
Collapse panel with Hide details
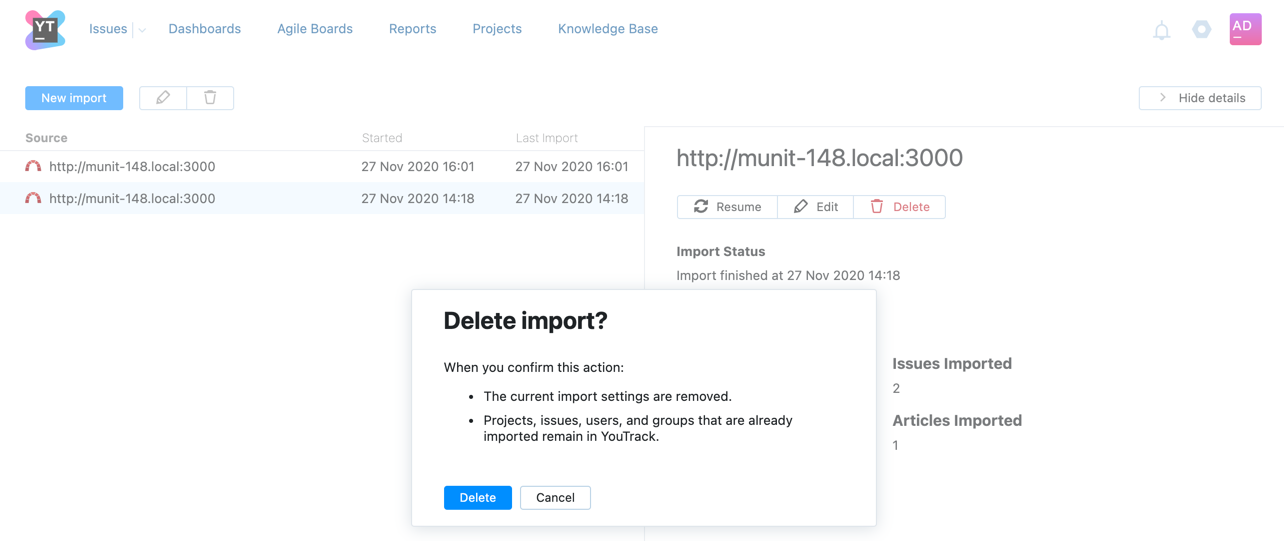(1200, 98)
